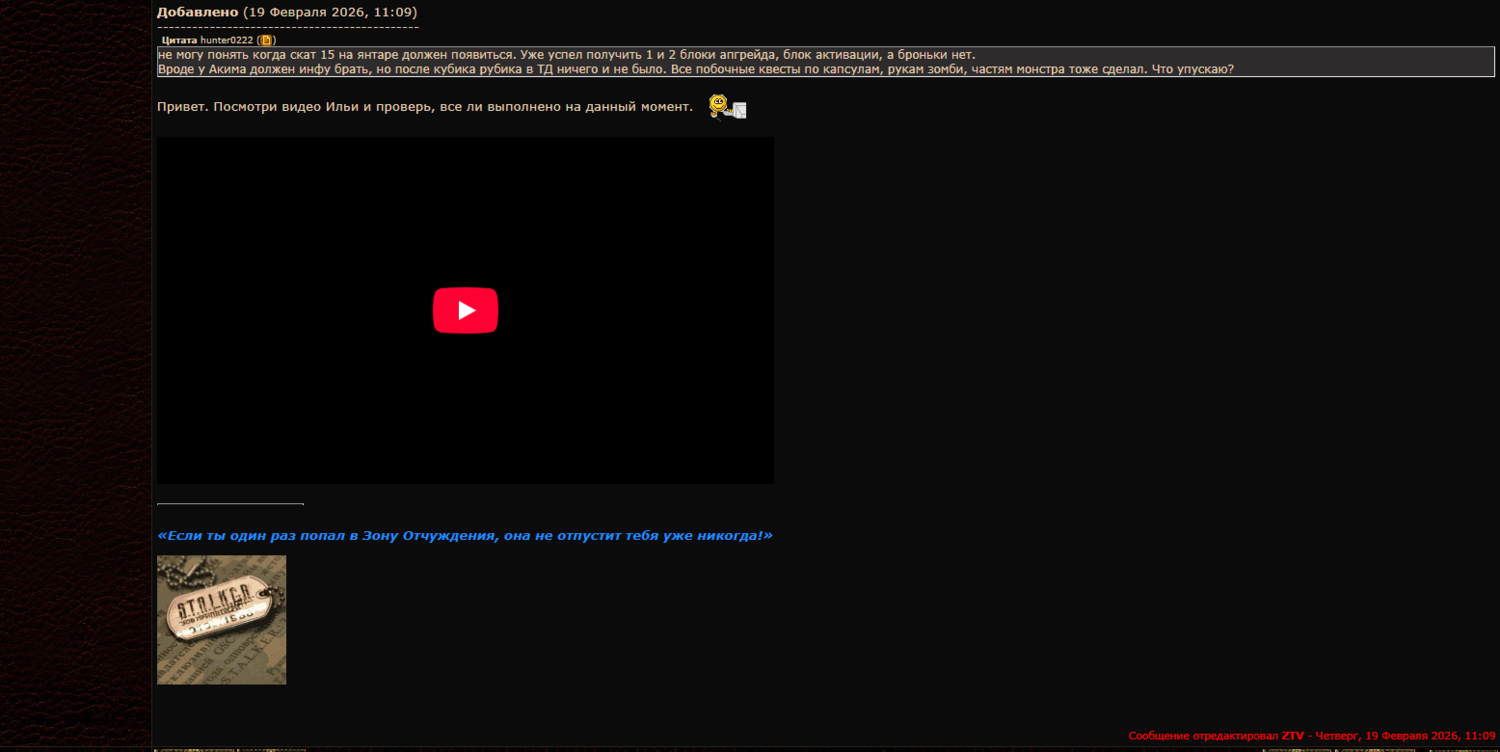This screenshot has height=752, width=1500.
Task: Click the dashed divider under "Добавлено"
Action: (287, 25)
